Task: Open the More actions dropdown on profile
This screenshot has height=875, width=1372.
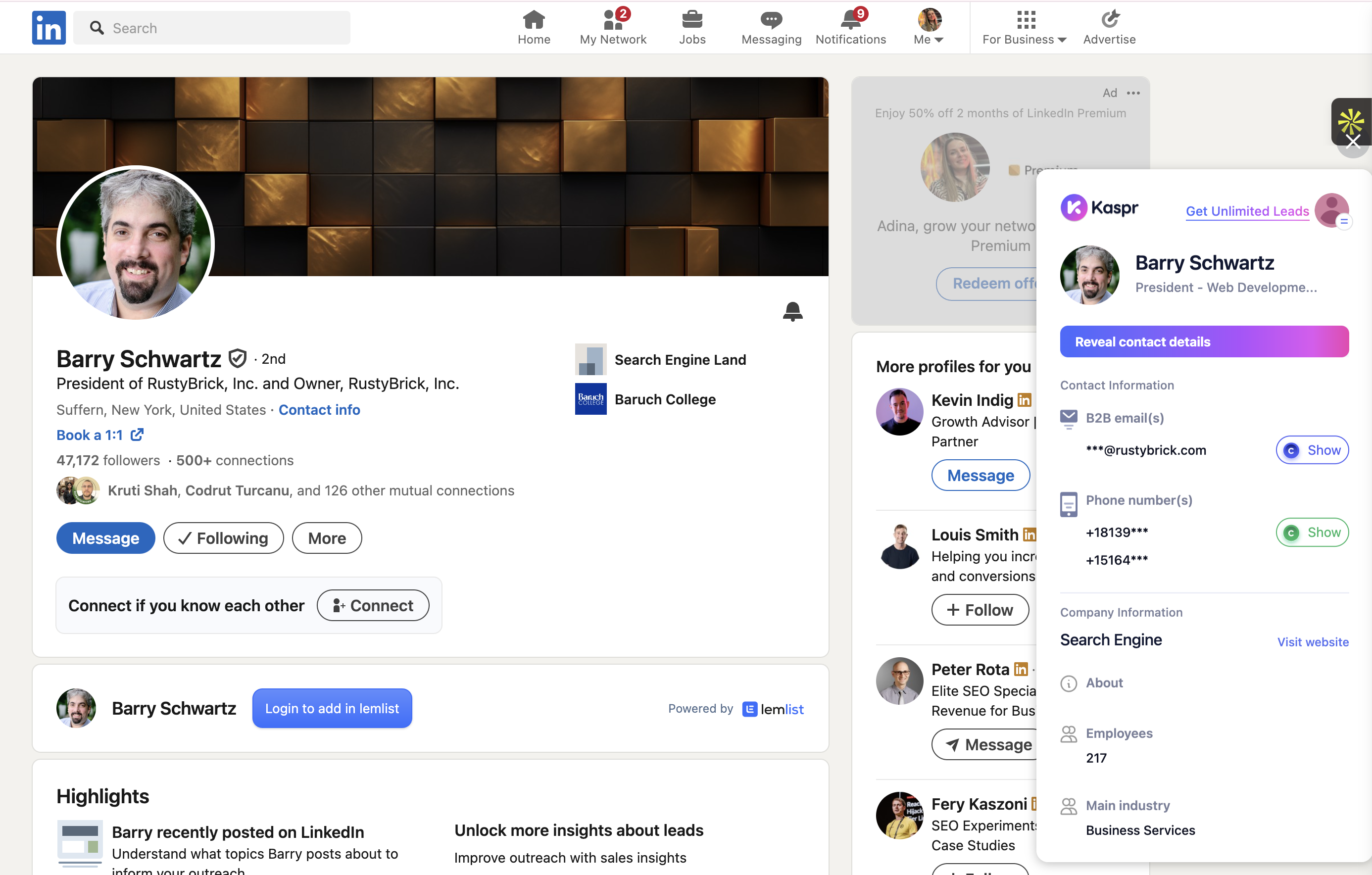Action: [327, 538]
